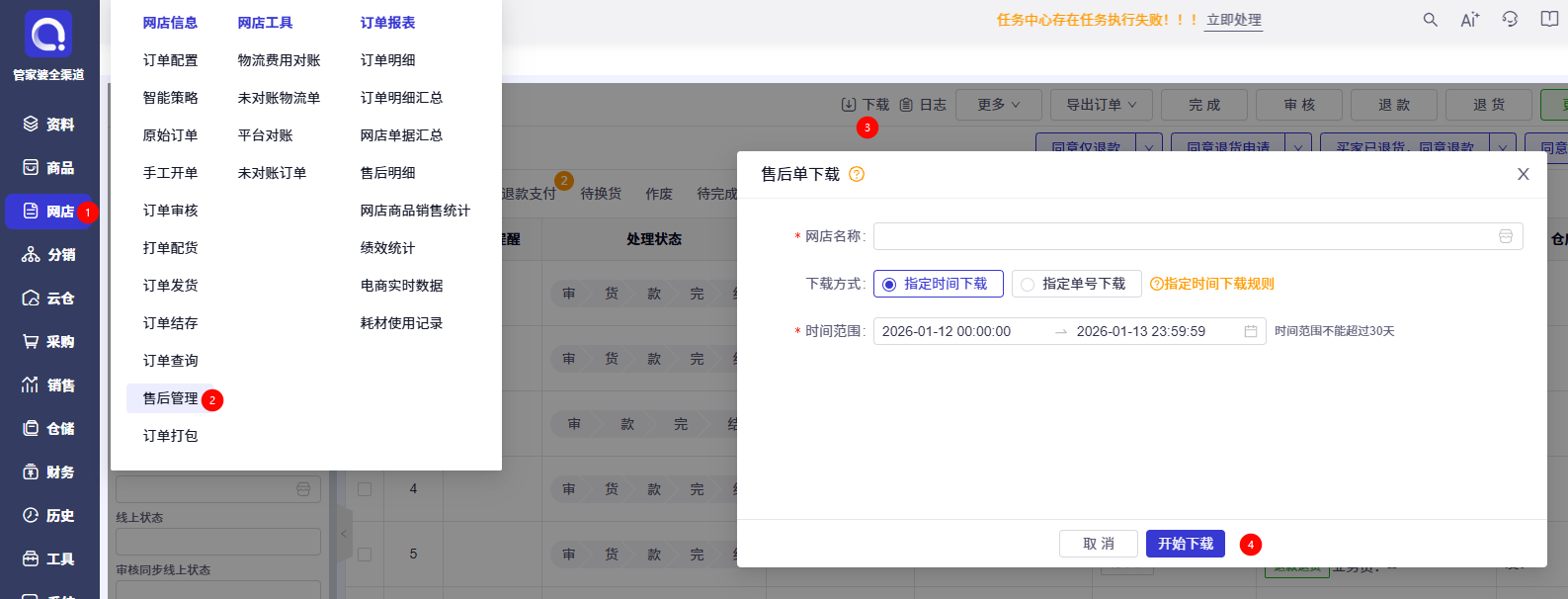Click the 审核 toolbar button
The image size is (1568, 599).
[1299, 105]
